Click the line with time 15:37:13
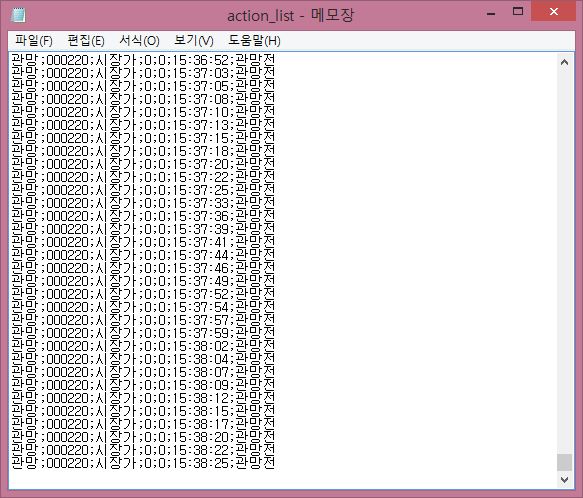The image size is (583, 498). click(143, 125)
